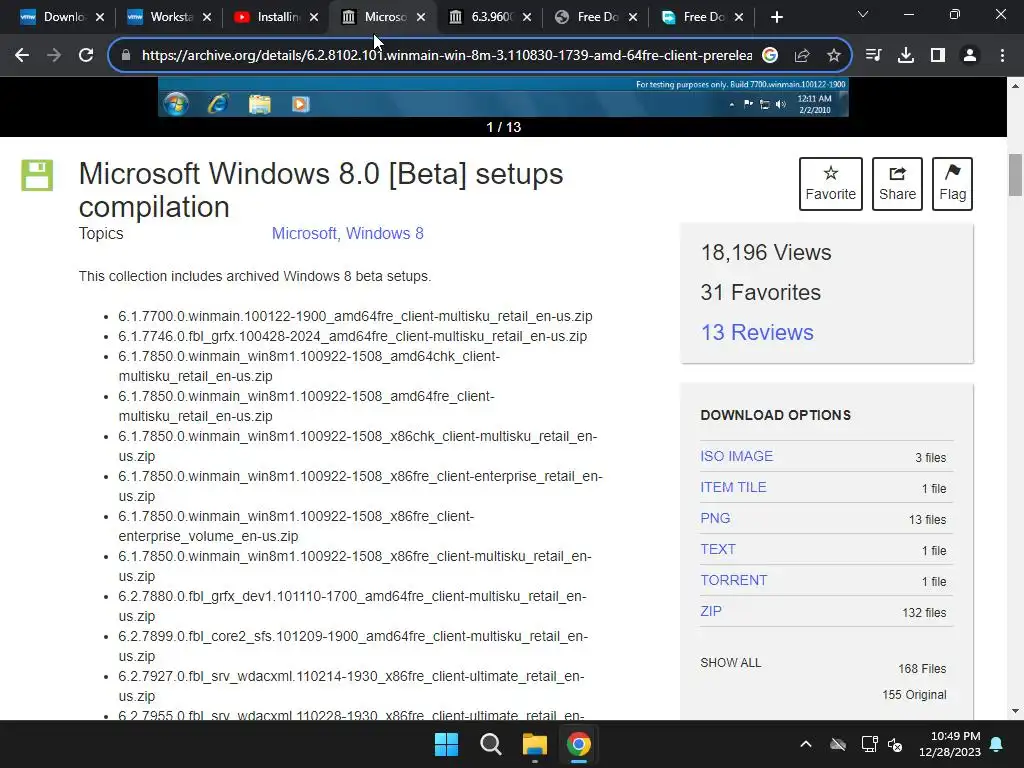Click the OneDrive cloud tray icon
Viewport: 1024px width, 768px height.
[838, 744]
